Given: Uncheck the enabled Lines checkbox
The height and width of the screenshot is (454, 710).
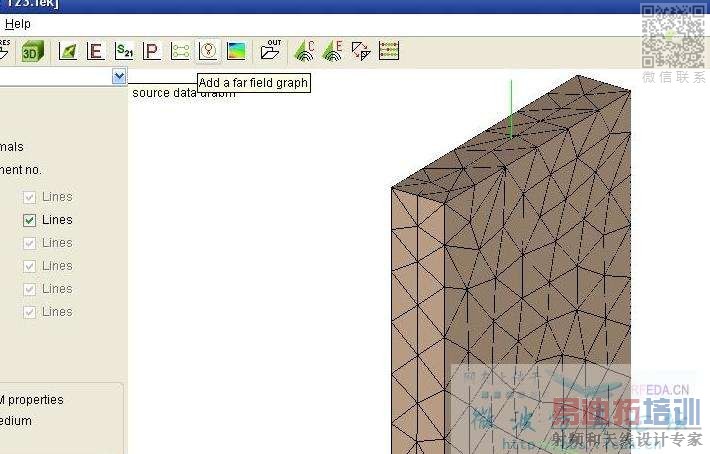Looking at the screenshot, I should 29,220.
